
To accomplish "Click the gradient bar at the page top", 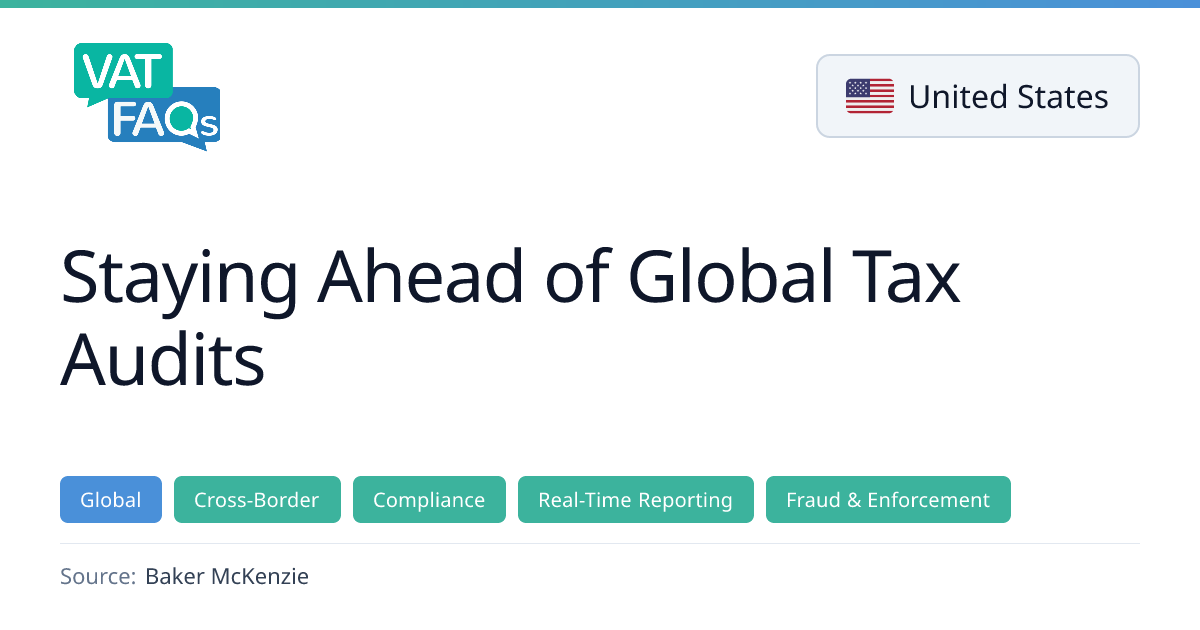I will coord(600,3).
